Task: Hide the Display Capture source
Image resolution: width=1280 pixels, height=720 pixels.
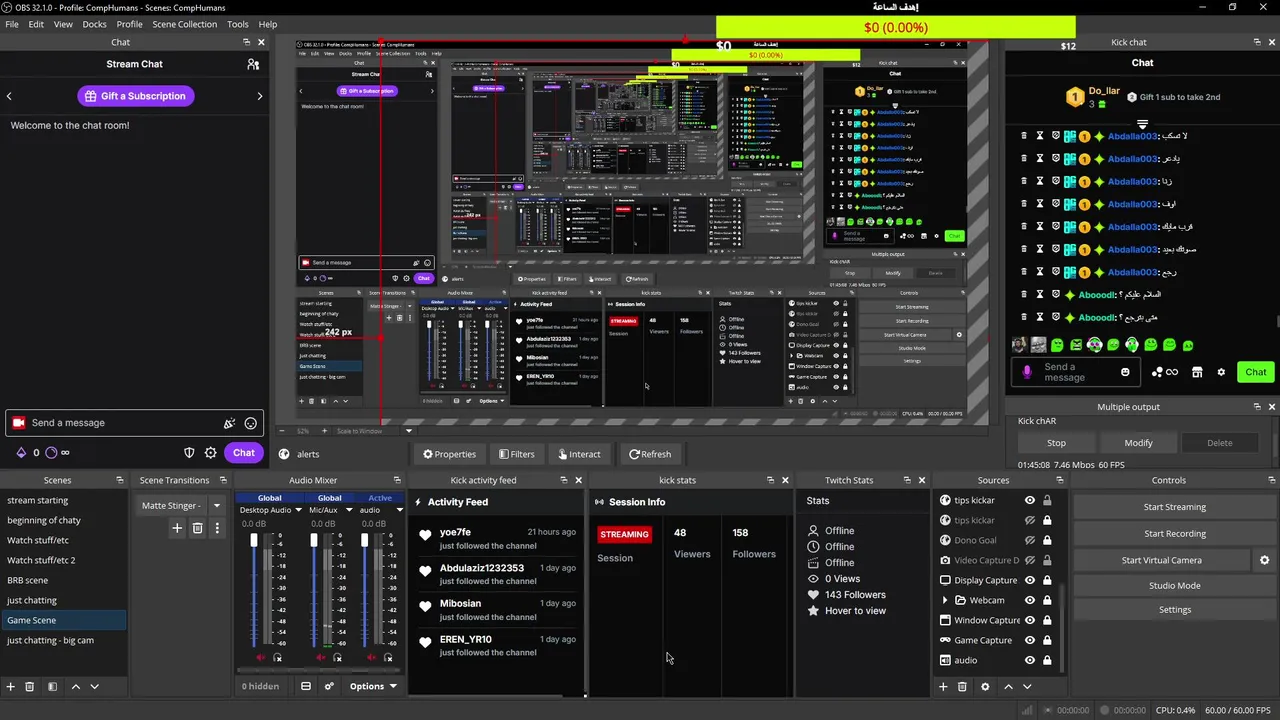Action: click(1030, 580)
